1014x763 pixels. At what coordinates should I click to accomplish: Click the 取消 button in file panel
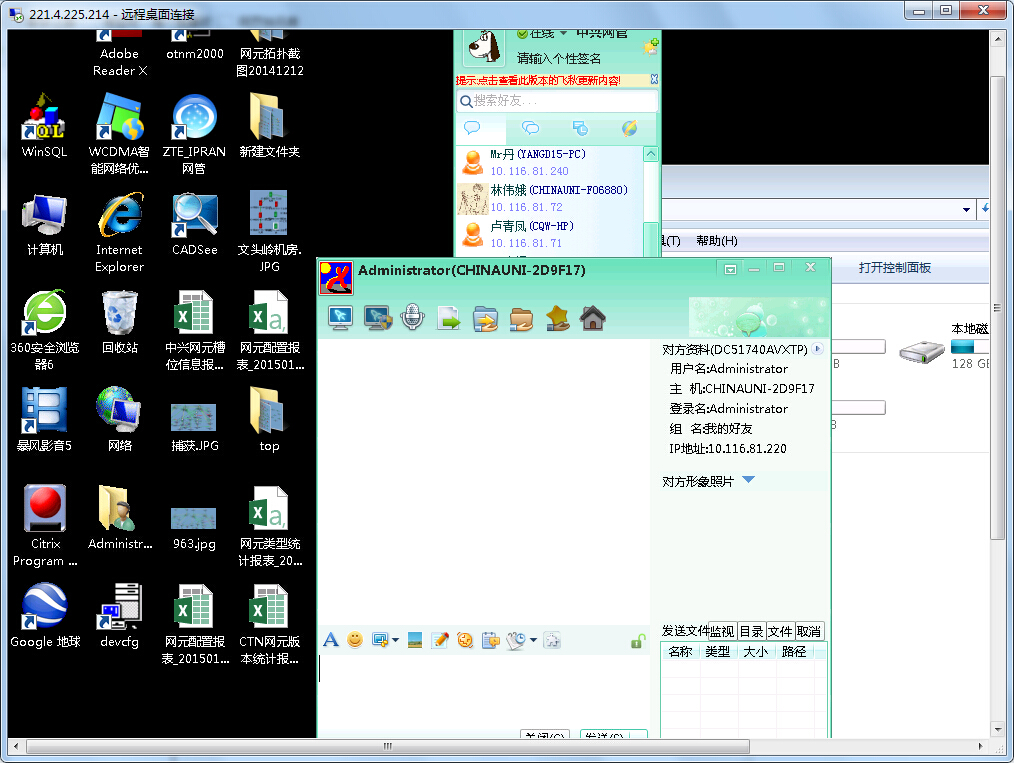[809, 631]
